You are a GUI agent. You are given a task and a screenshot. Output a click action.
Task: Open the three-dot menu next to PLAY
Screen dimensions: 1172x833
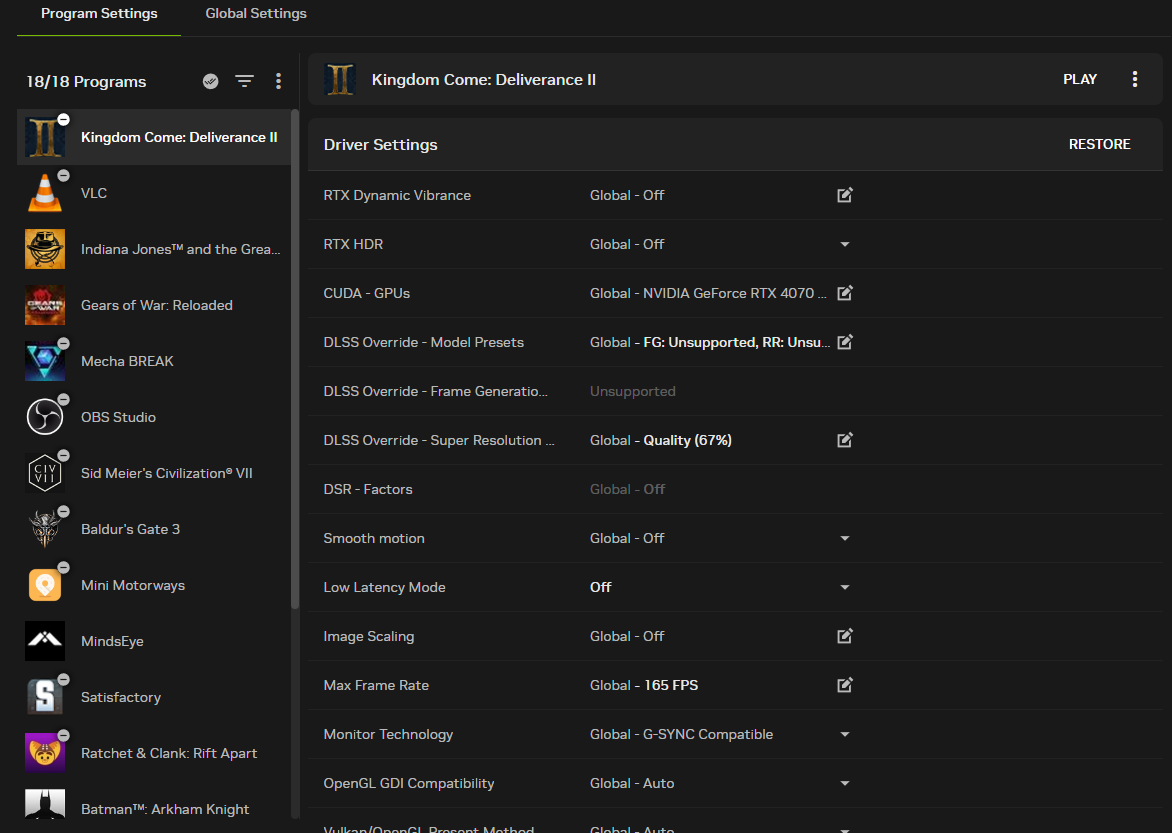point(1135,79)
